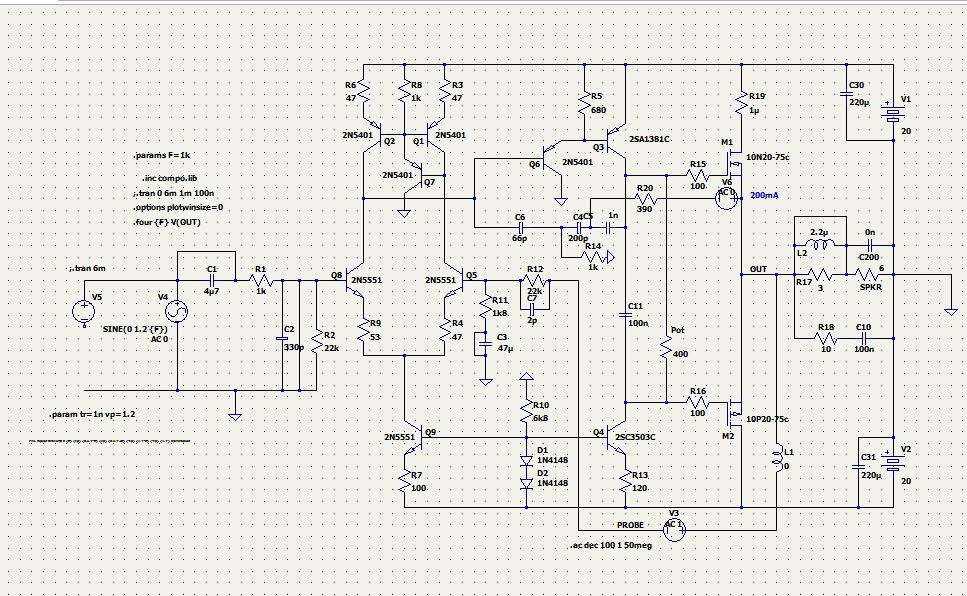Select resistor R17
This screenshot has width=967, height=596.
[820, 274]
